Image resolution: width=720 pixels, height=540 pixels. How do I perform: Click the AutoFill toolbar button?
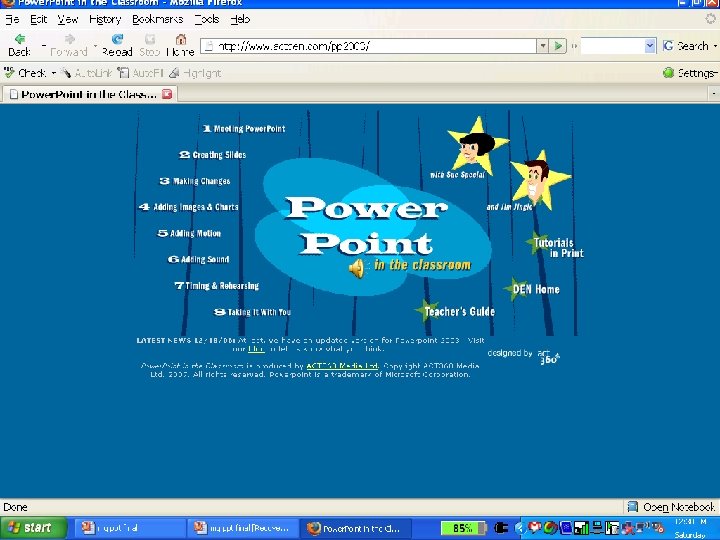(x=141, y=73)
